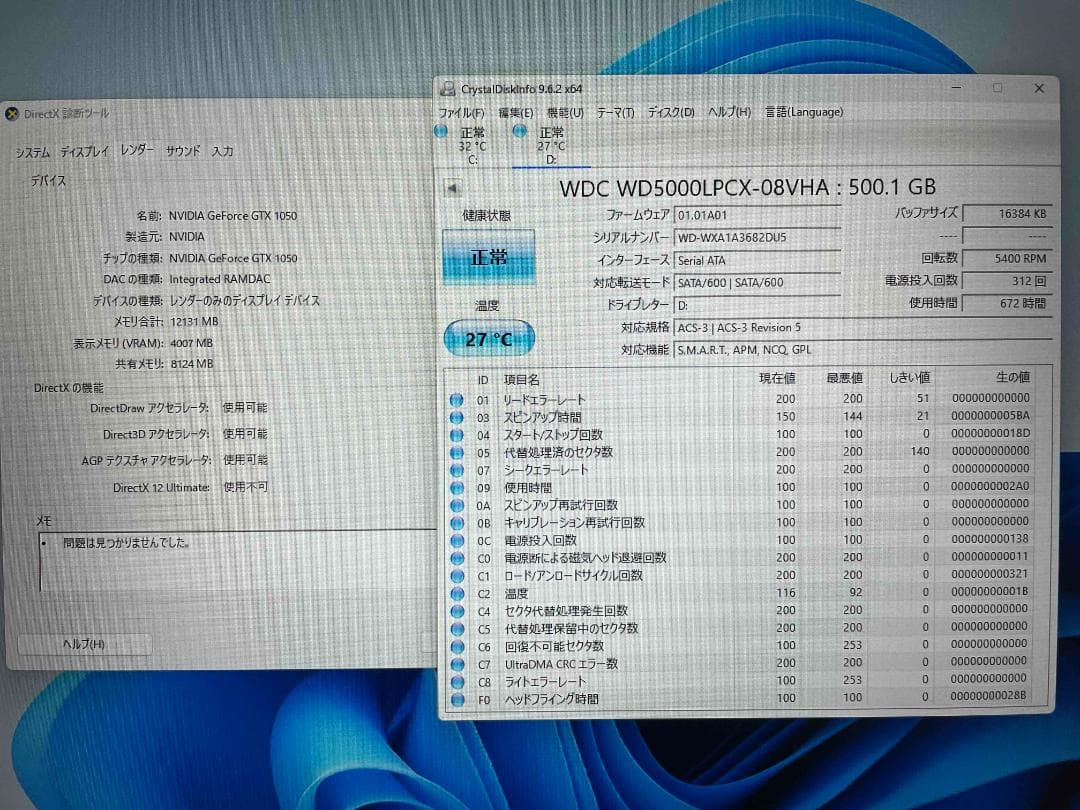Select the D: drive status orb
1080x810 pixels.
pos(520,131)
